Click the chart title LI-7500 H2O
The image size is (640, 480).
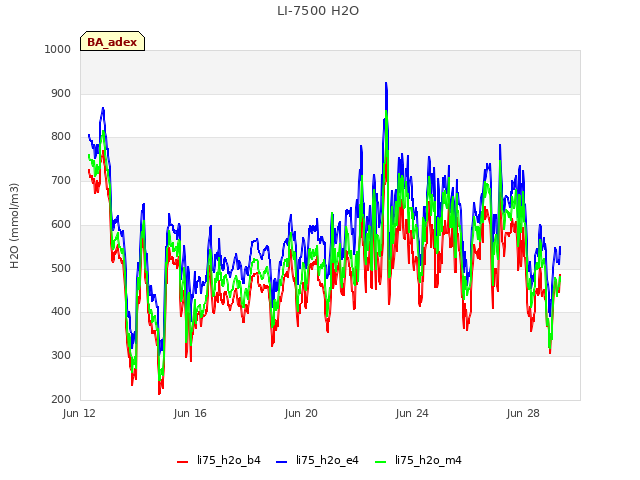click(318, 11)
